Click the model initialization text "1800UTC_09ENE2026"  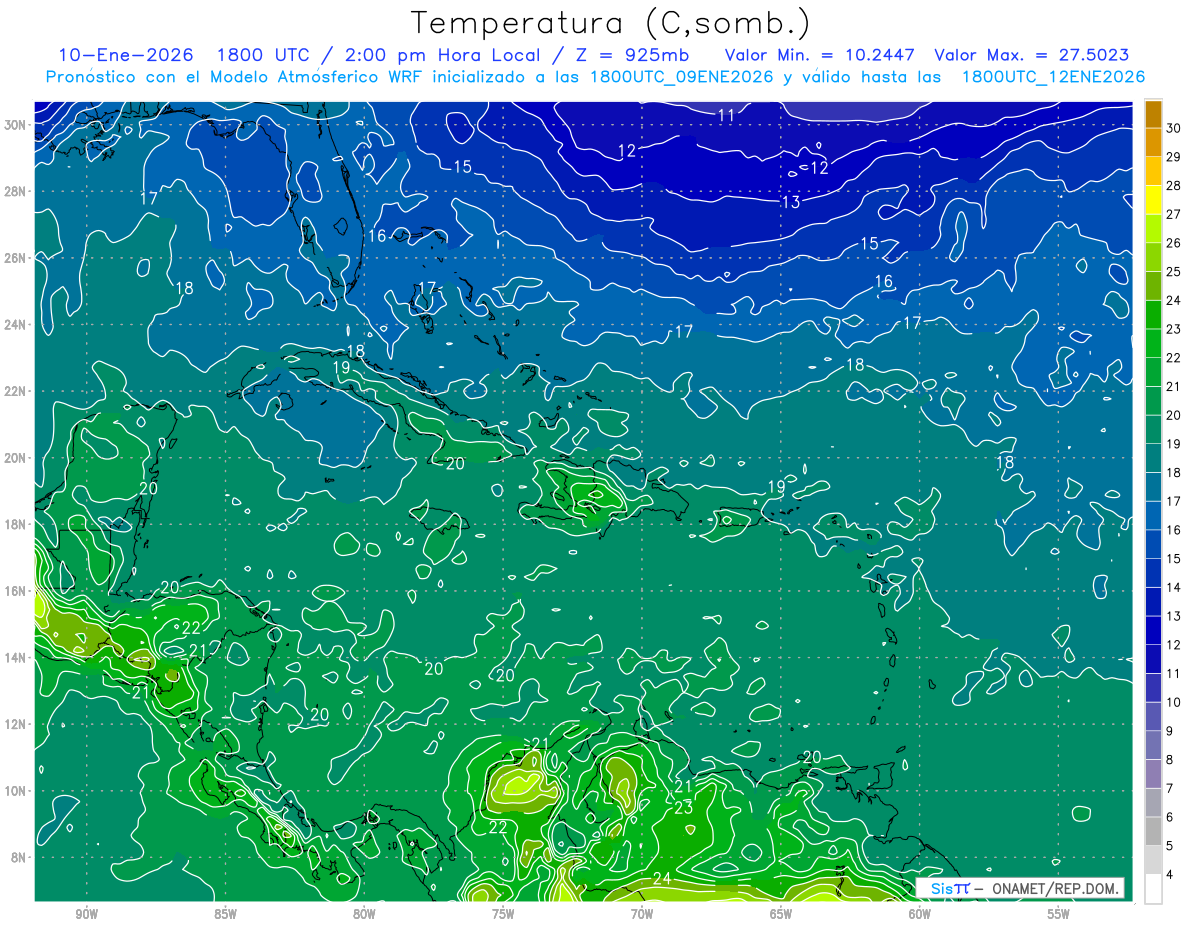point(681,77)
